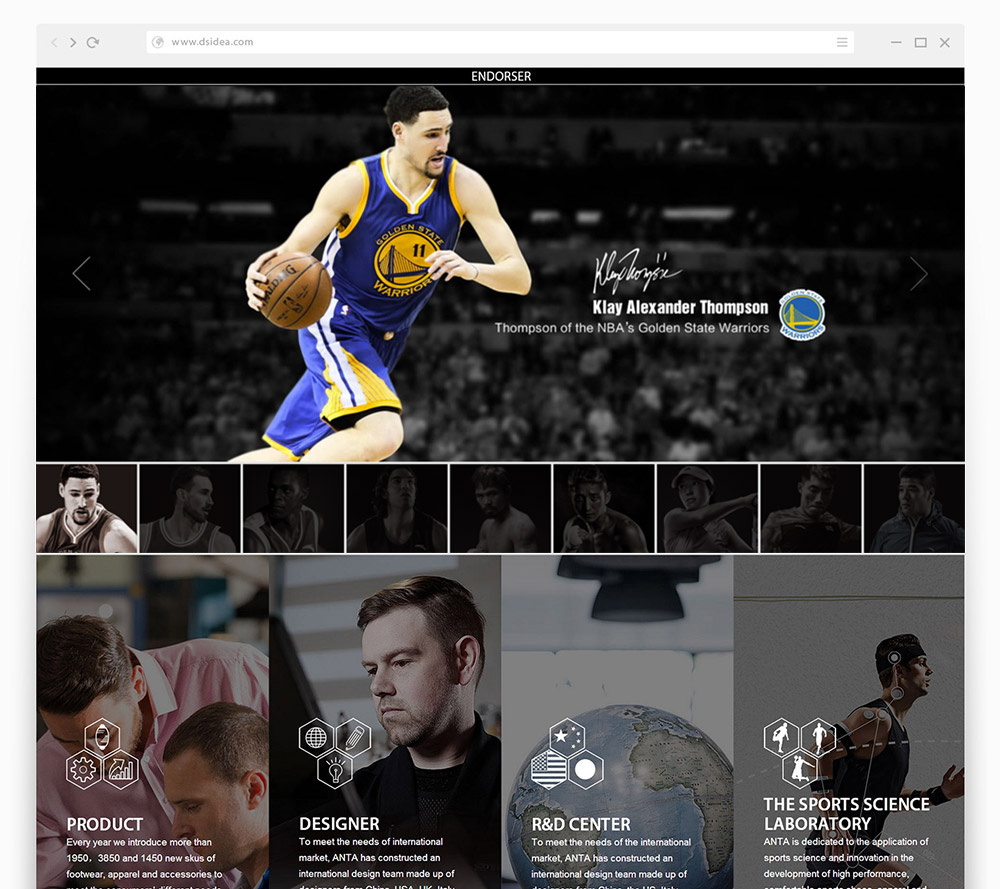Click the browser forward arrow
This screenshot has width=1000, height=889.
click(73, 42)
